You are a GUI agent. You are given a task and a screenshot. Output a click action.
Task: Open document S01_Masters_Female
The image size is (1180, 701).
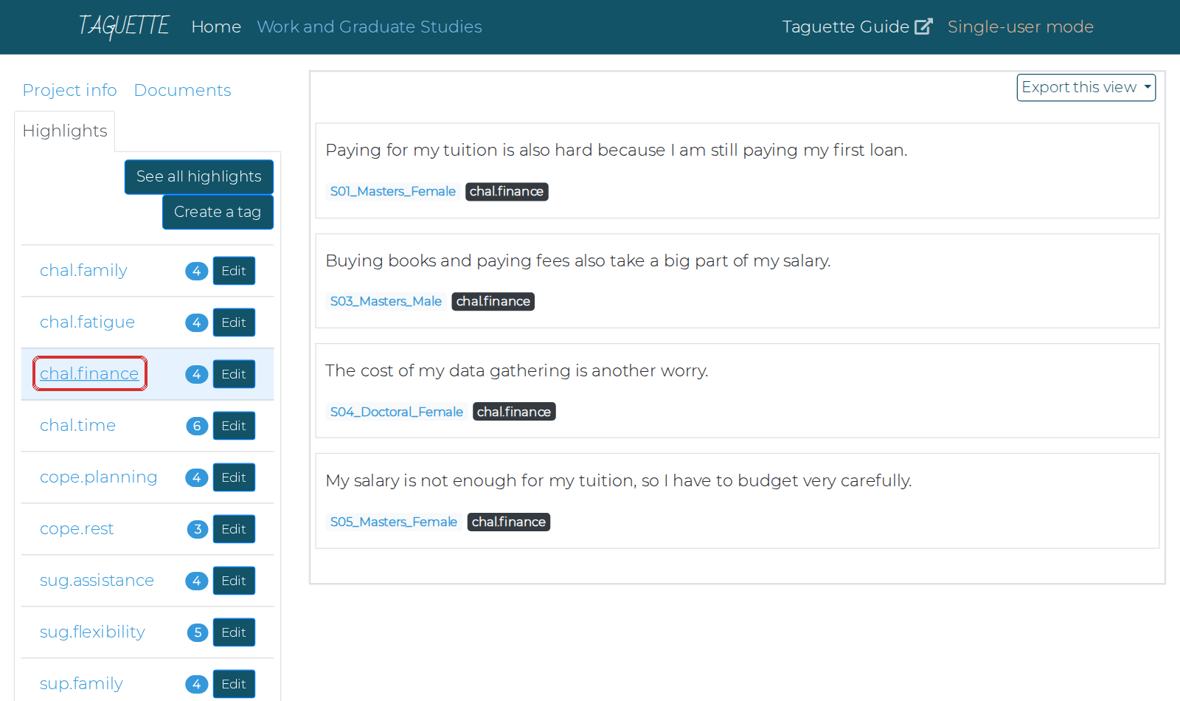click(x=393, y=191)
